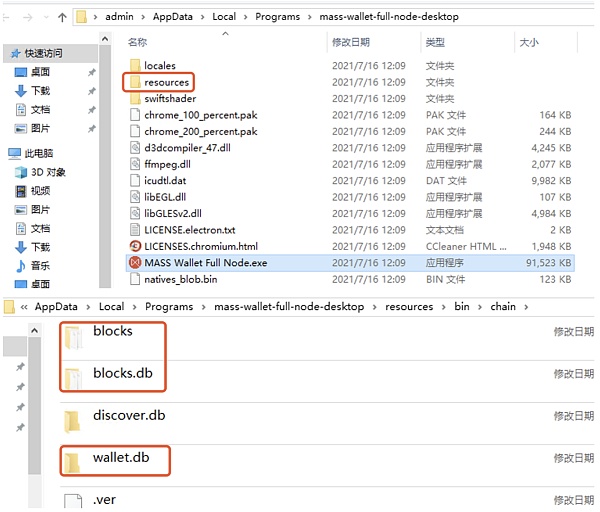This screenshot has width=600, height=512.
Task: Select 此电脑 label in navigation pane
Action: [x=39, y=153]
